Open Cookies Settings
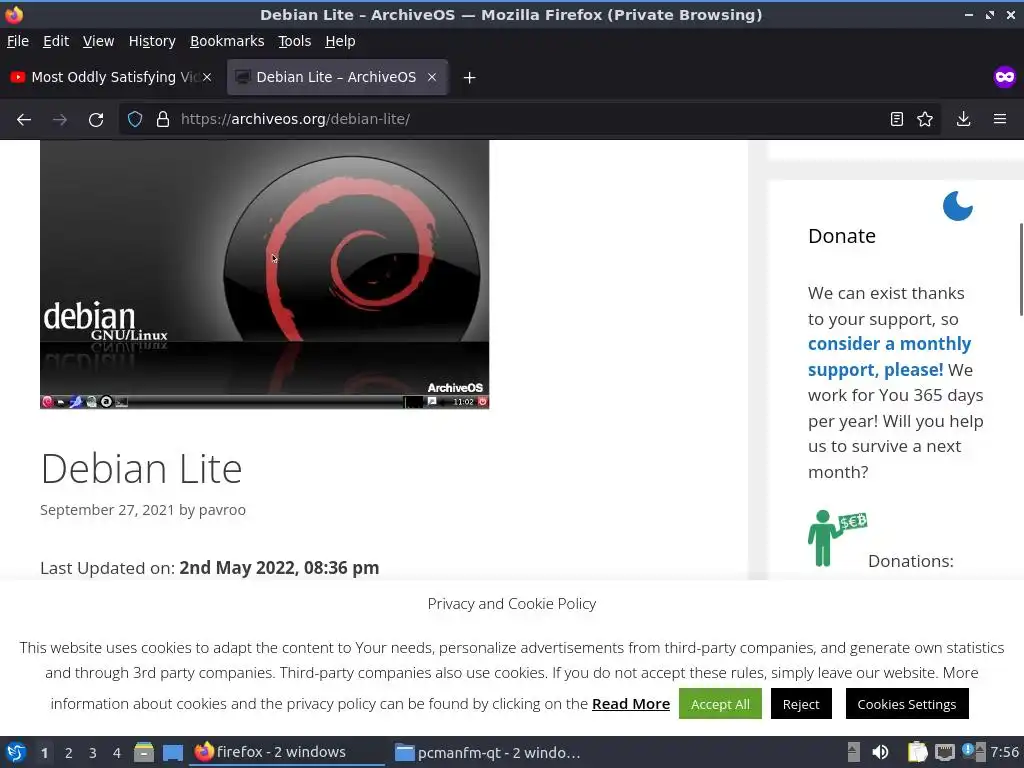Screen dimensions: 1024x768 point(906,704)
